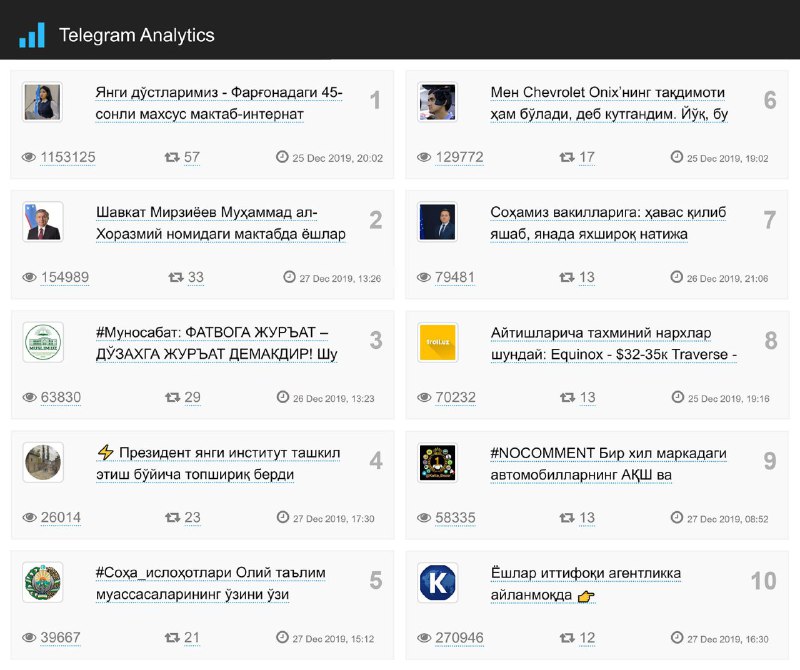Click the Telegram Analytics bar chart logo

pos(32,35)
